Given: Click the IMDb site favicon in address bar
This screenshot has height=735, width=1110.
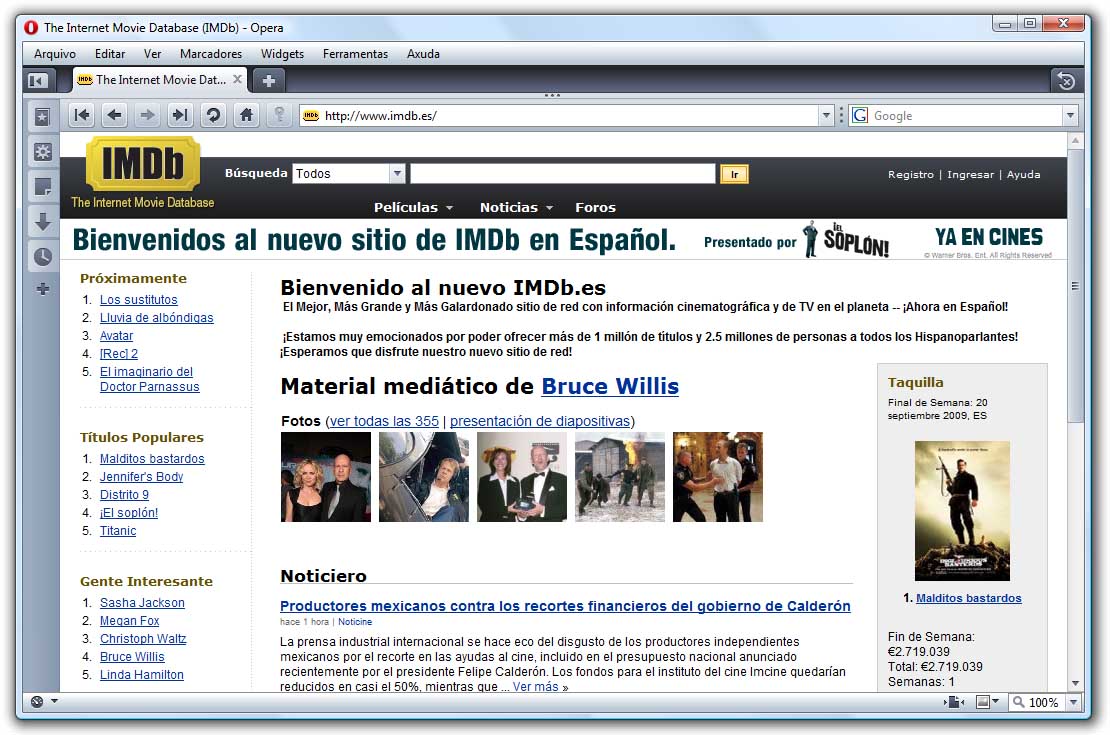Looking at the screenshot, I should (x=311, y=115).
